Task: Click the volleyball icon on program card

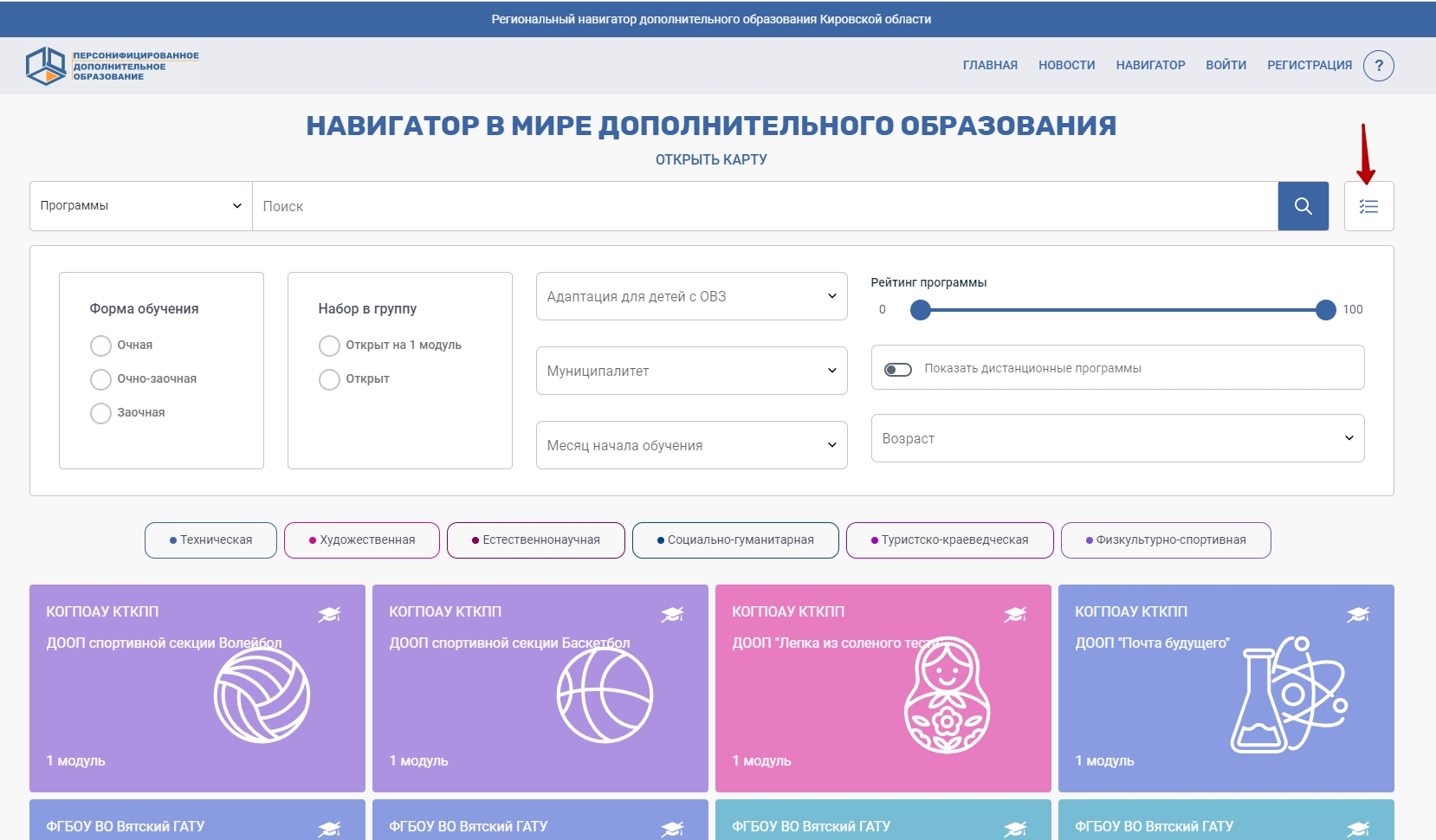Action: 262,695
